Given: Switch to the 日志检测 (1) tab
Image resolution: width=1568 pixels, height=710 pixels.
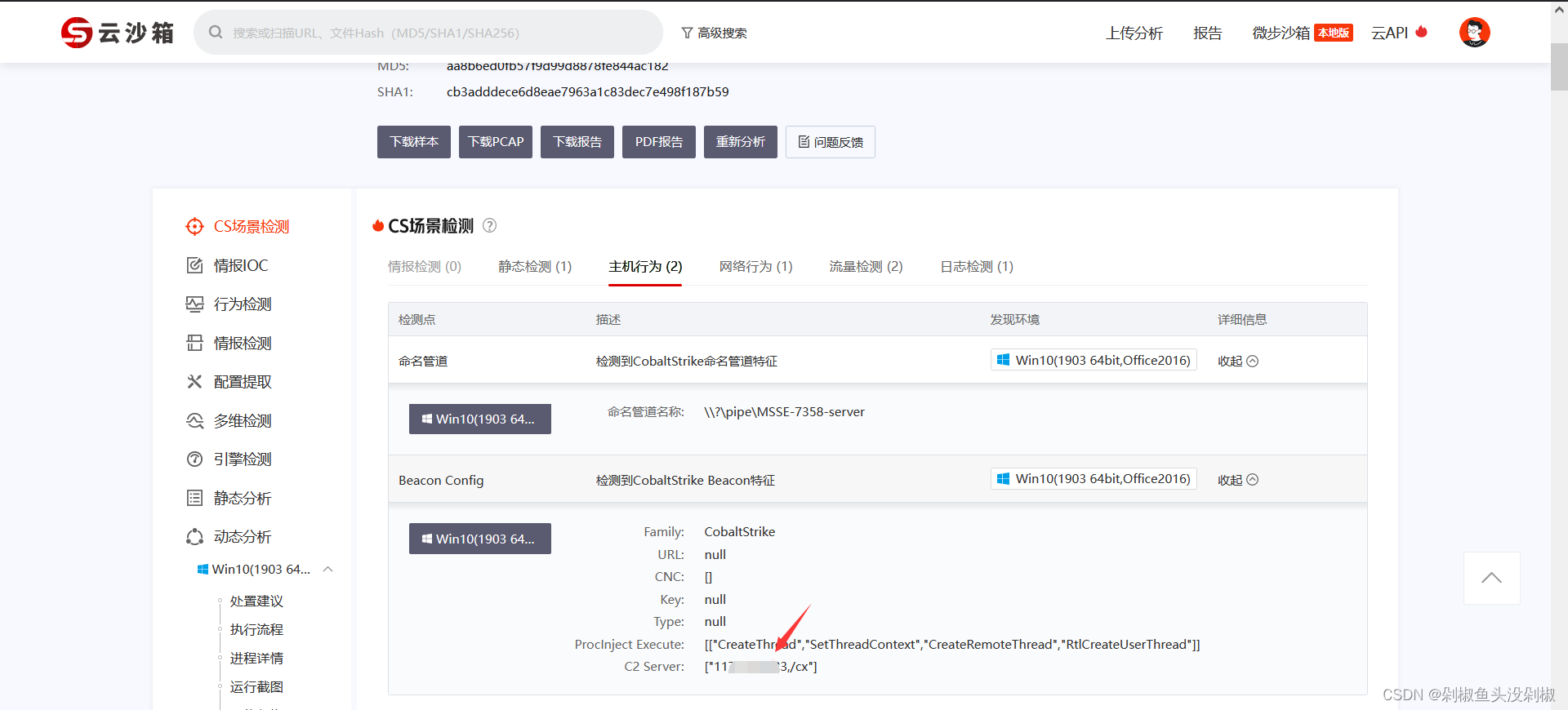Looking at the screenshot, I should coord(977,267).
